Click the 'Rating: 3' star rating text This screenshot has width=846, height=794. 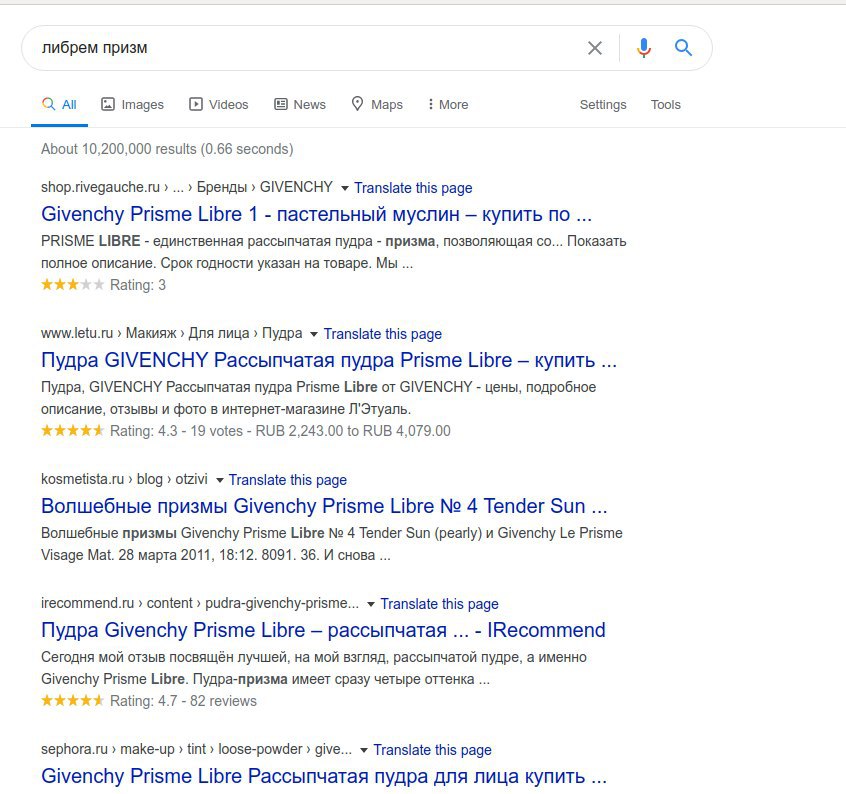coord(138,285)
